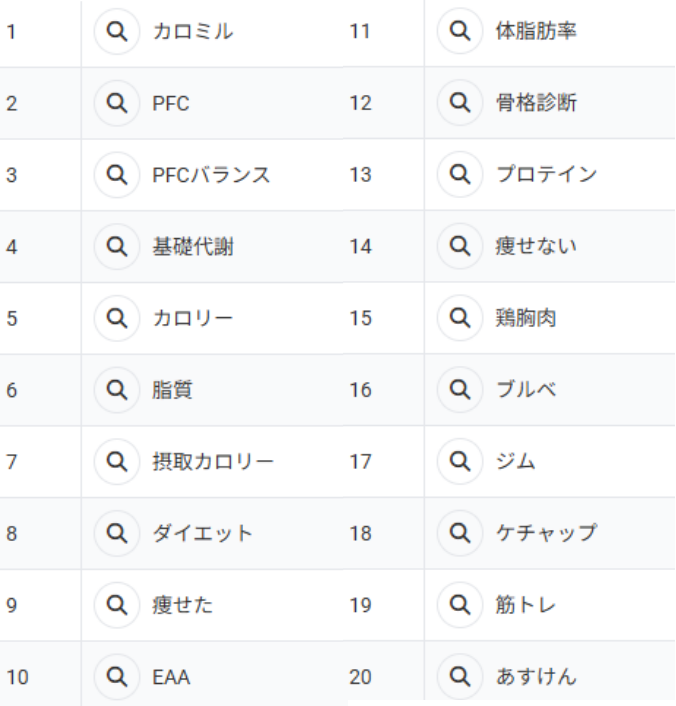Select the 痩せない keyword

point(536,247)
